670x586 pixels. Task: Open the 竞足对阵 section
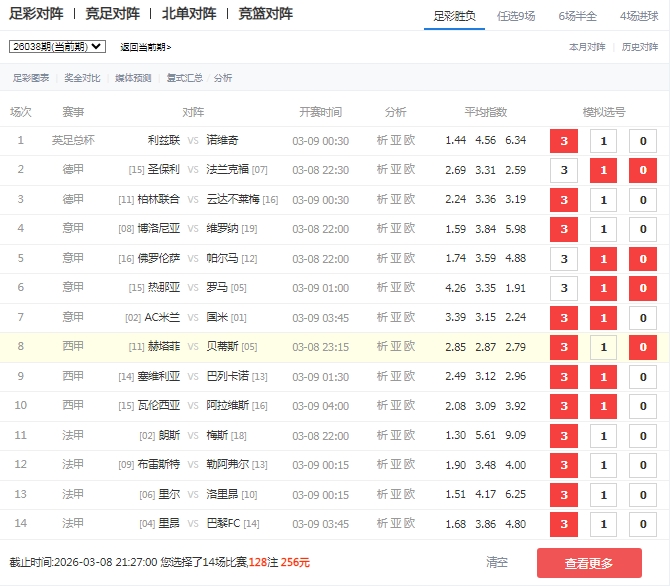pyautogui.click(x=112, y=14)
